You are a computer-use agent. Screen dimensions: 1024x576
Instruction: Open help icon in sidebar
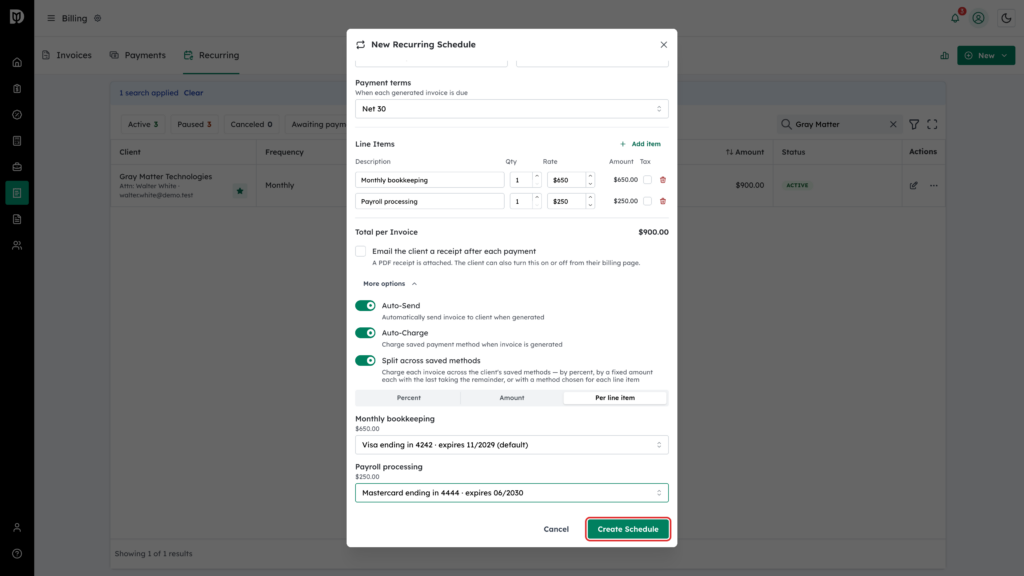[17, 554]
